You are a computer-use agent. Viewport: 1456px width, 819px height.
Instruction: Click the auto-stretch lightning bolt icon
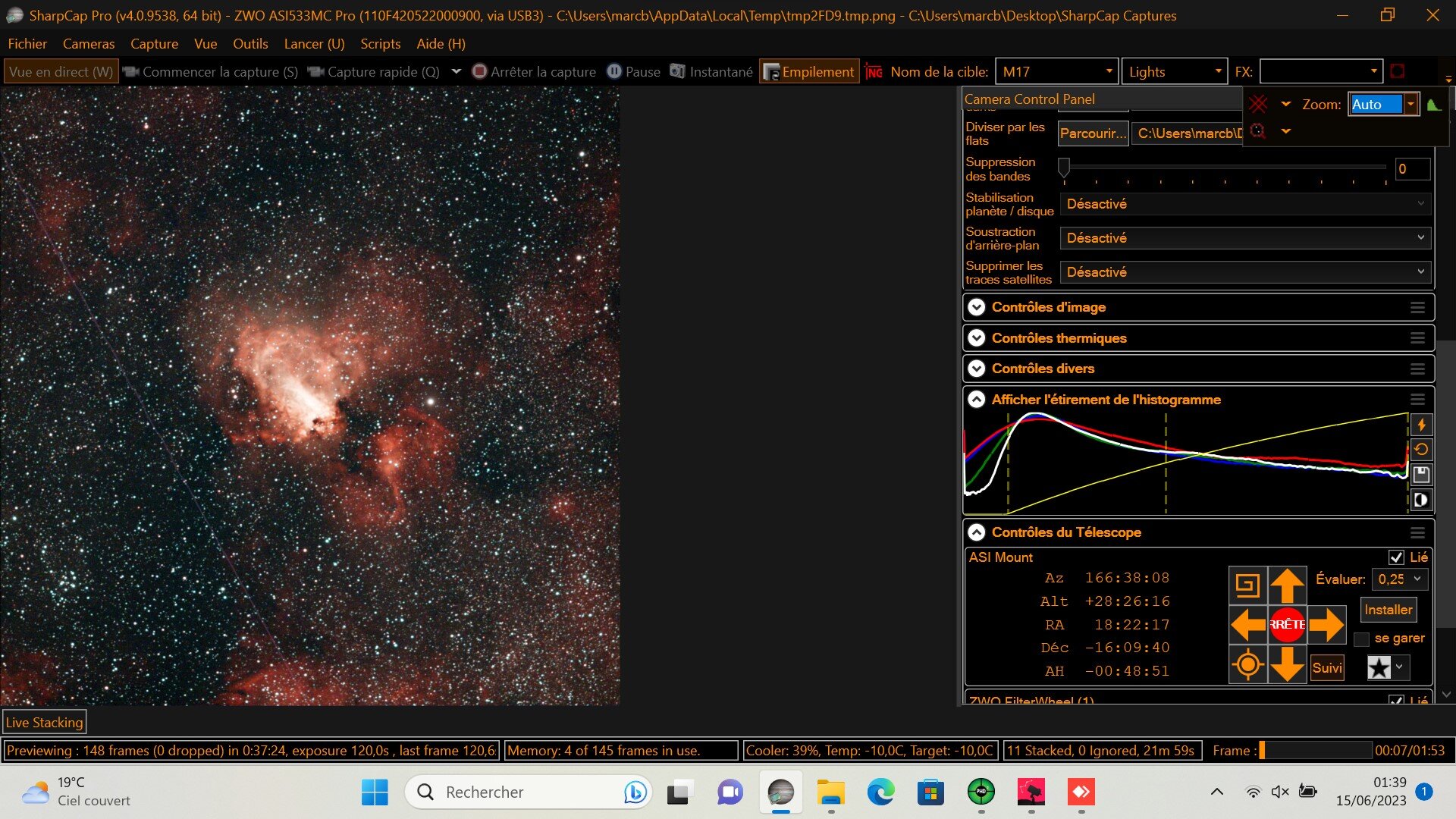1421,425
